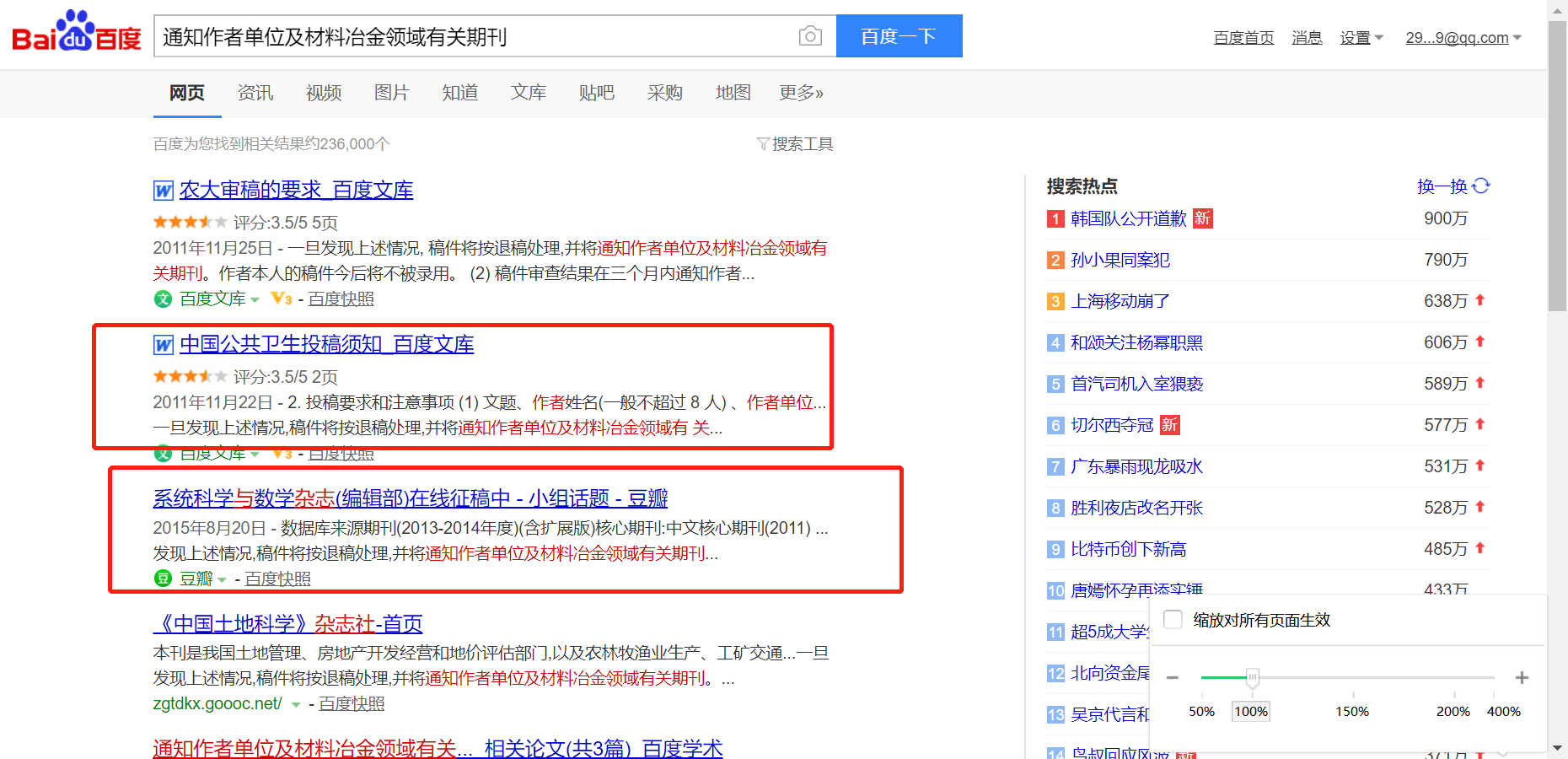Click 换一换 to refresh hot searches

[1442, 186]
